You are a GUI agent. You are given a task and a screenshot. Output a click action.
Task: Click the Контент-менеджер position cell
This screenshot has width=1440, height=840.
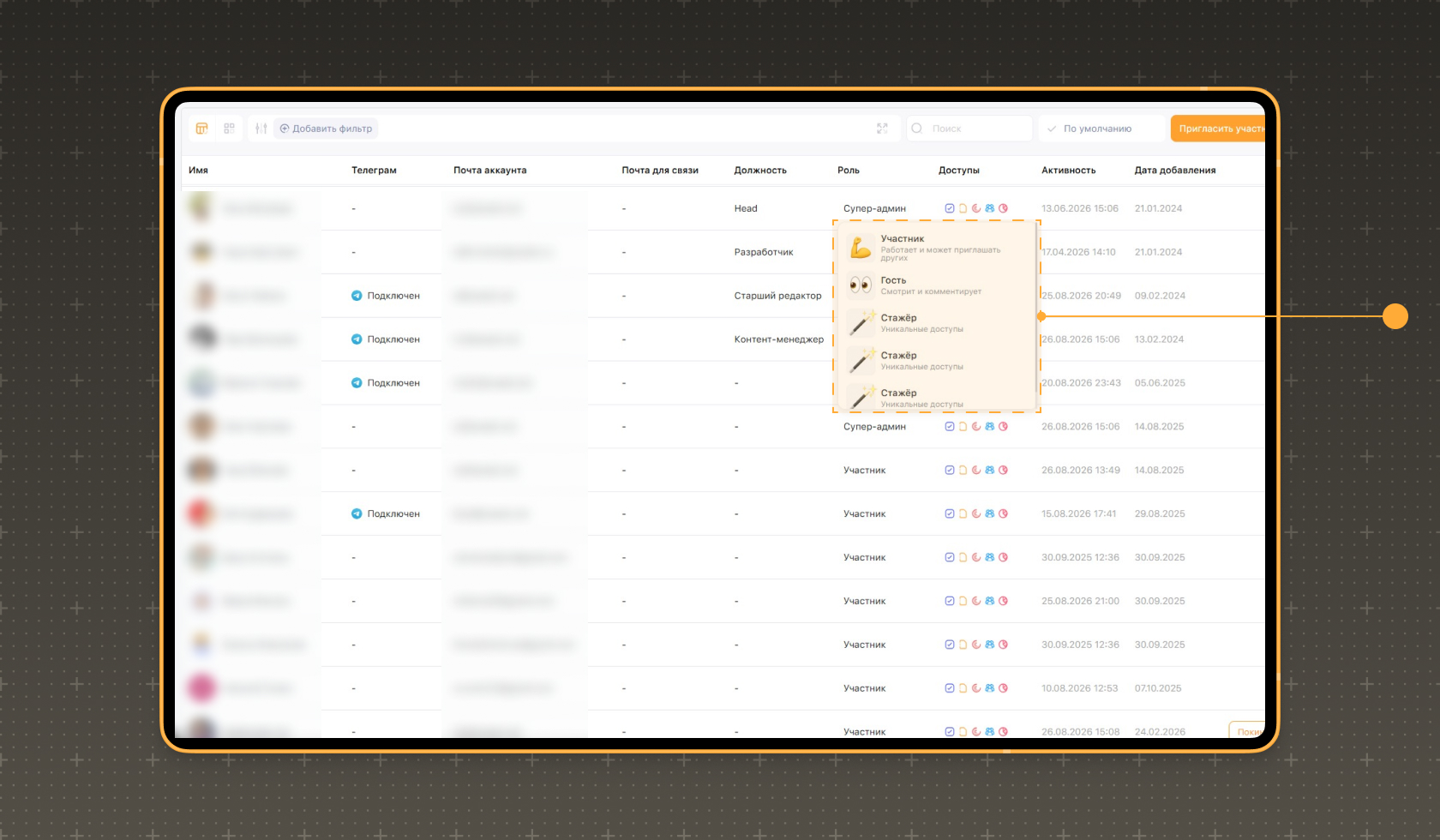[778, 339]
